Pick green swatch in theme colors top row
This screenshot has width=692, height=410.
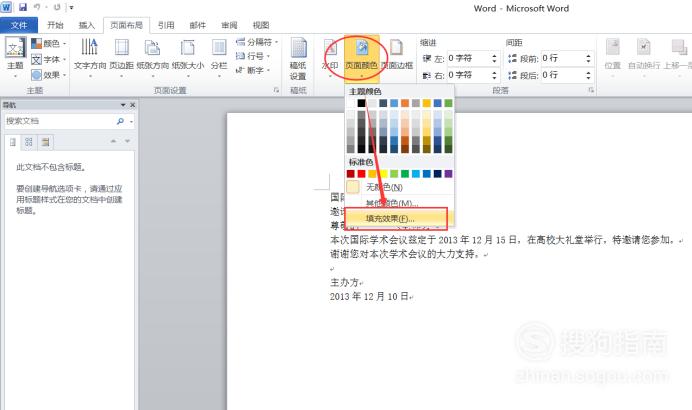[x=448, y=103]
